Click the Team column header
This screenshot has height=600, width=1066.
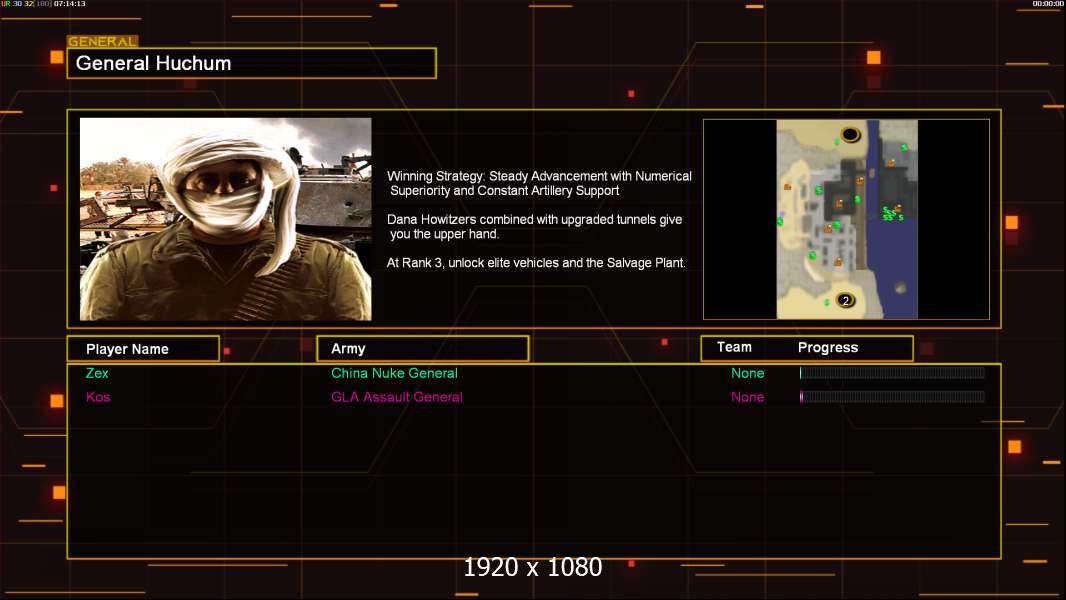(734, 347)
